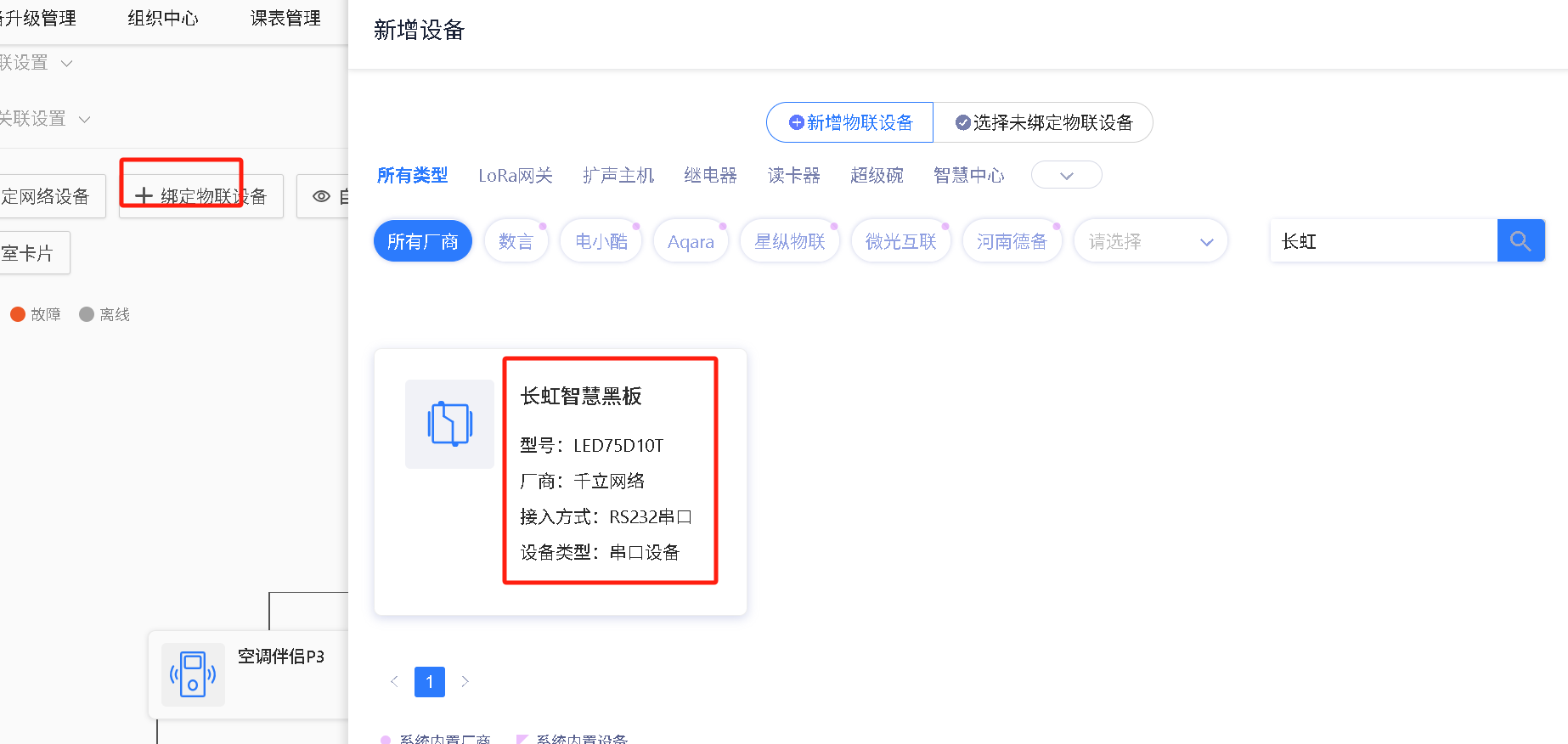Filter by the Aqara vendor

tap(691, 241)
